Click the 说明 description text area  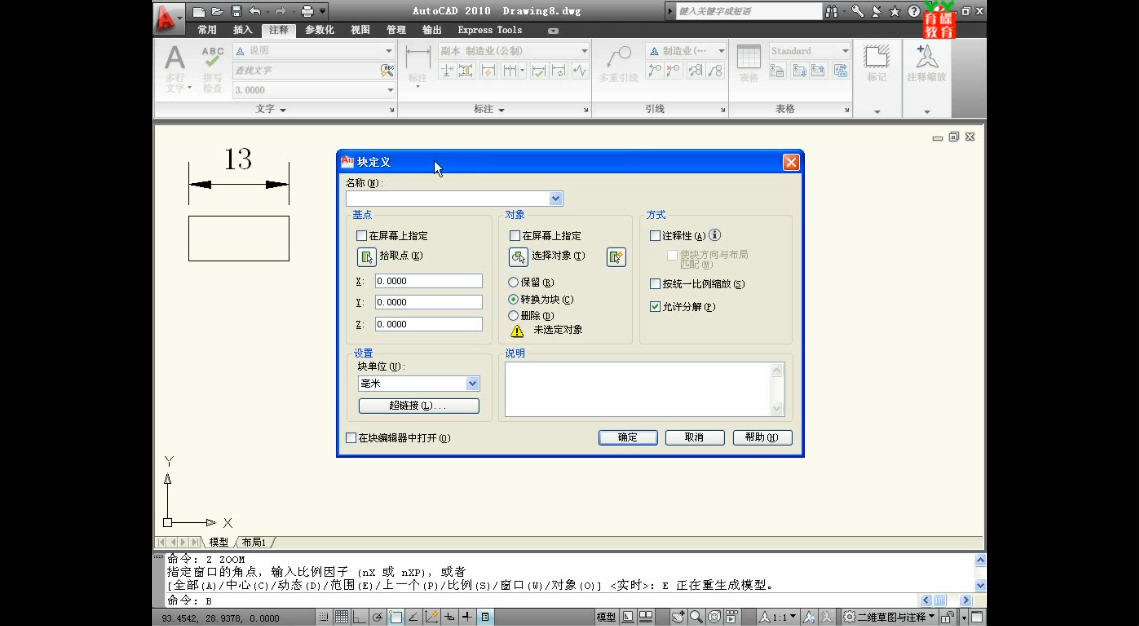pos(644,389)
